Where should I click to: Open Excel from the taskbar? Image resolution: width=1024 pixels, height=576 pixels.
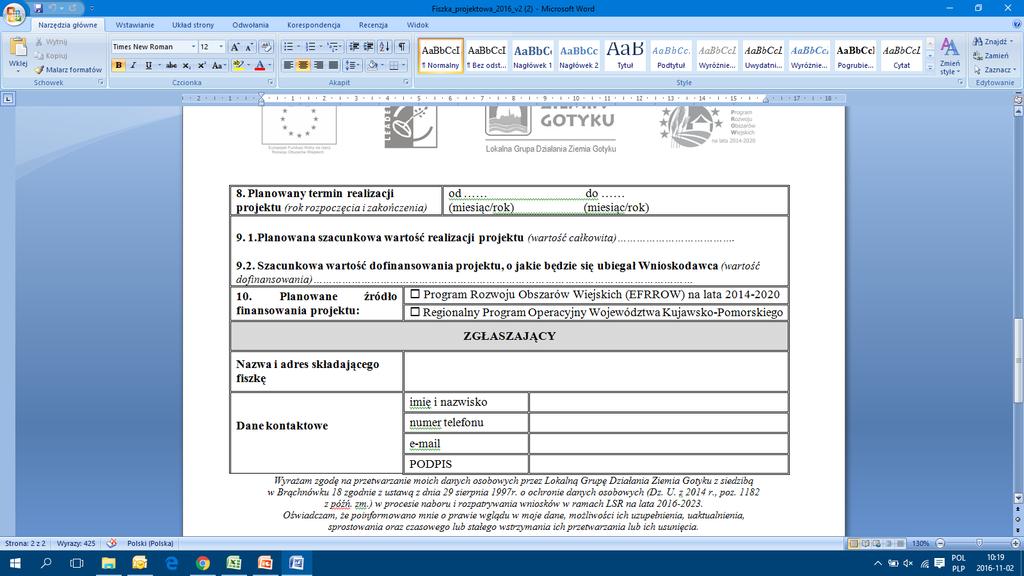[x=234, y=563]
